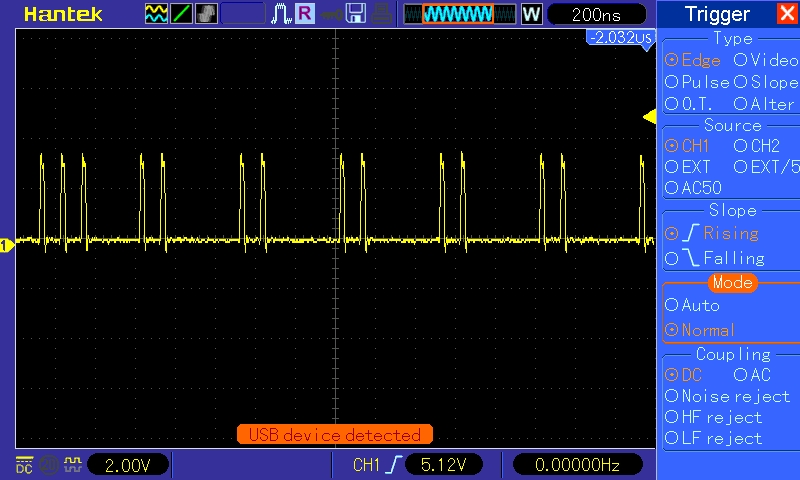Click the CH1 ground level marker

point(6,245)
